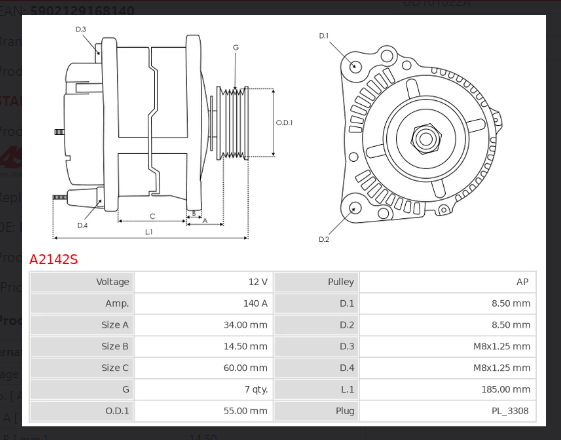The width and height of the screenshot is (561, 440).
Task: Select the Size C label cell
Action: (82, 368)
